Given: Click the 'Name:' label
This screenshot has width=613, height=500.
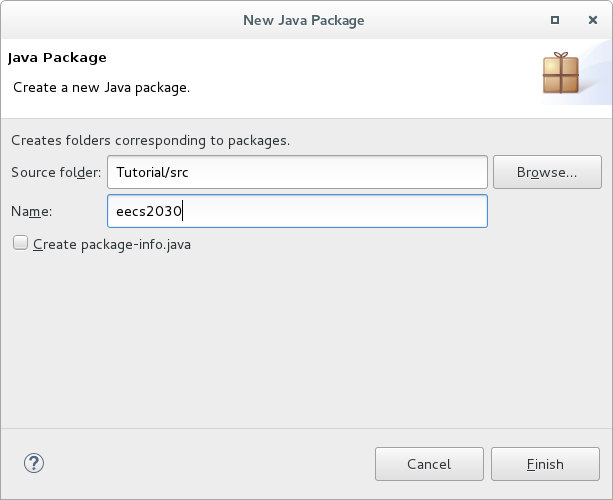Looking at the screenshot, I should tap(31, 211).
